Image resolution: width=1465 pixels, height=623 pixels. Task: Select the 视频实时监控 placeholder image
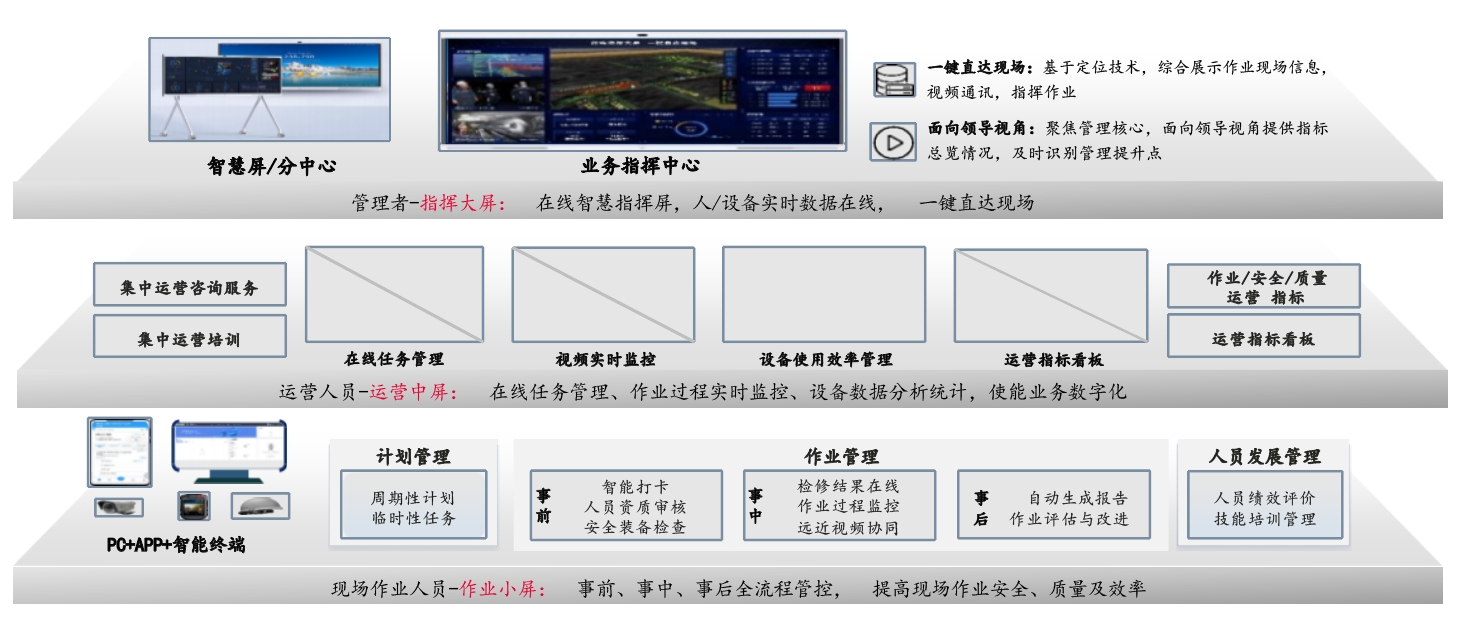pyautogui.click(x=604, y=294)
